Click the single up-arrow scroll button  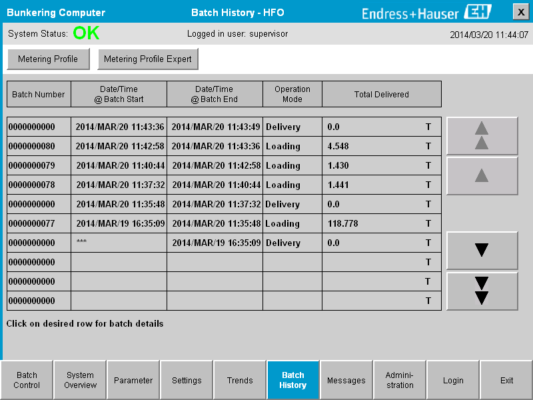pyautogui.click(x=482, y=176)
